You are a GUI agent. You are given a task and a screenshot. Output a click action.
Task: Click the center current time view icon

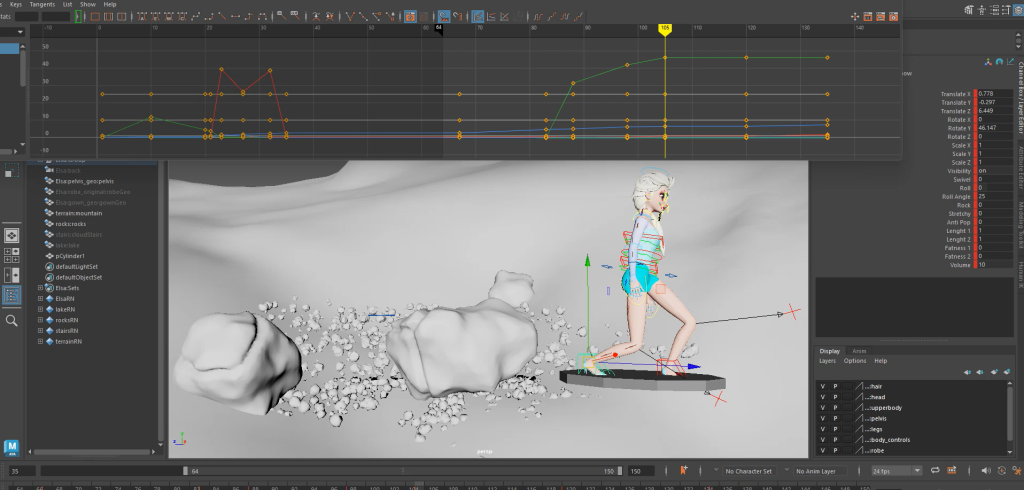coord(122,16)
